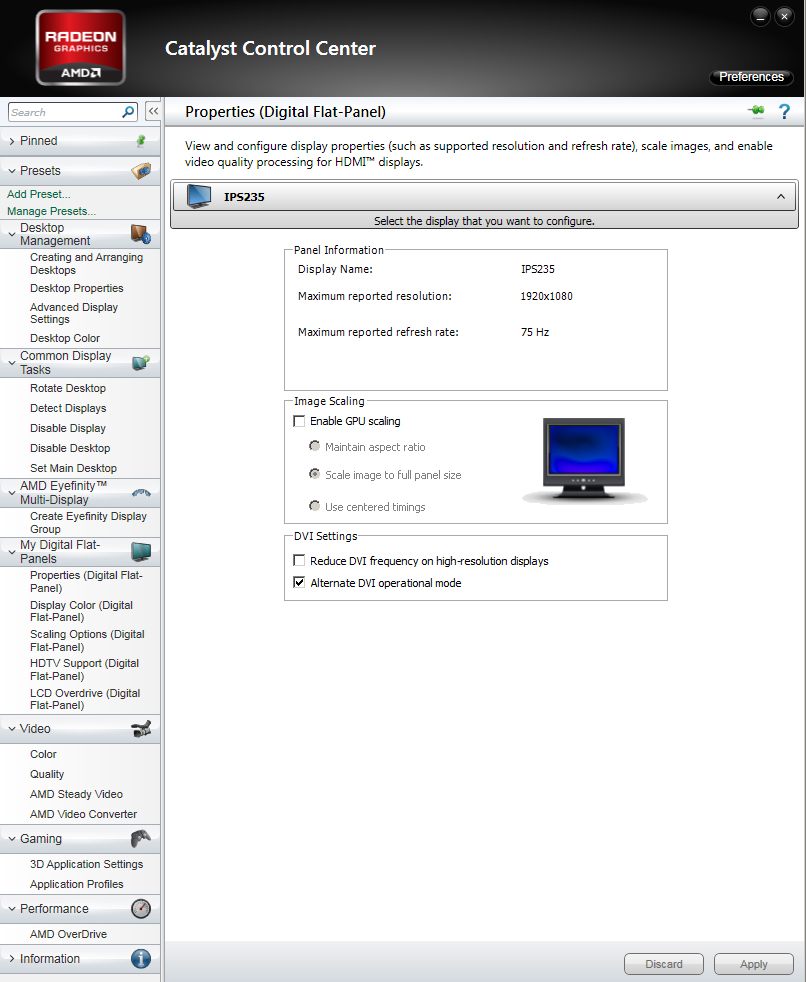Open AMD OverDrive page

coord(68,934)
